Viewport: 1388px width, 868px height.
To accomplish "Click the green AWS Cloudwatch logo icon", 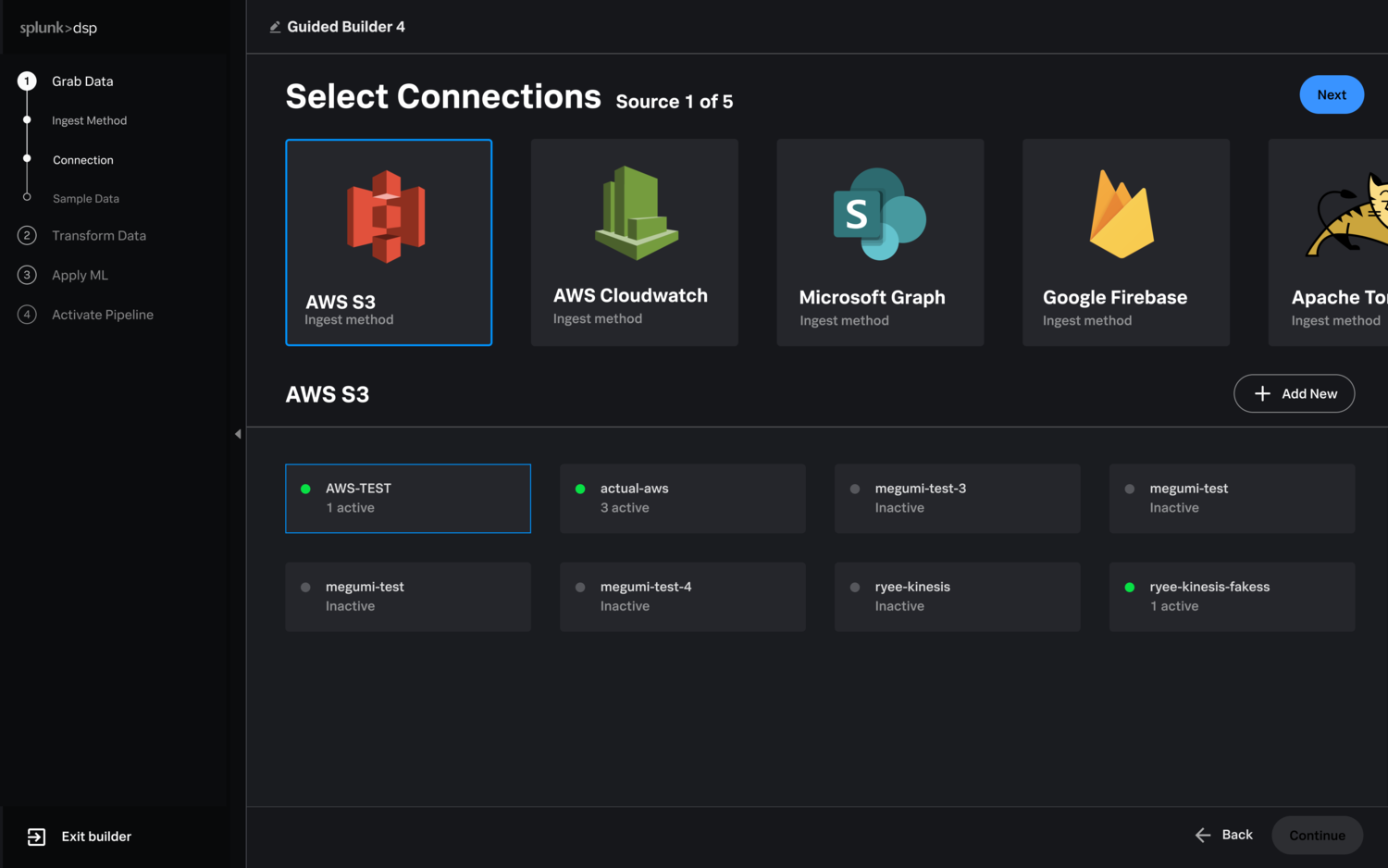I will (636, 213).
